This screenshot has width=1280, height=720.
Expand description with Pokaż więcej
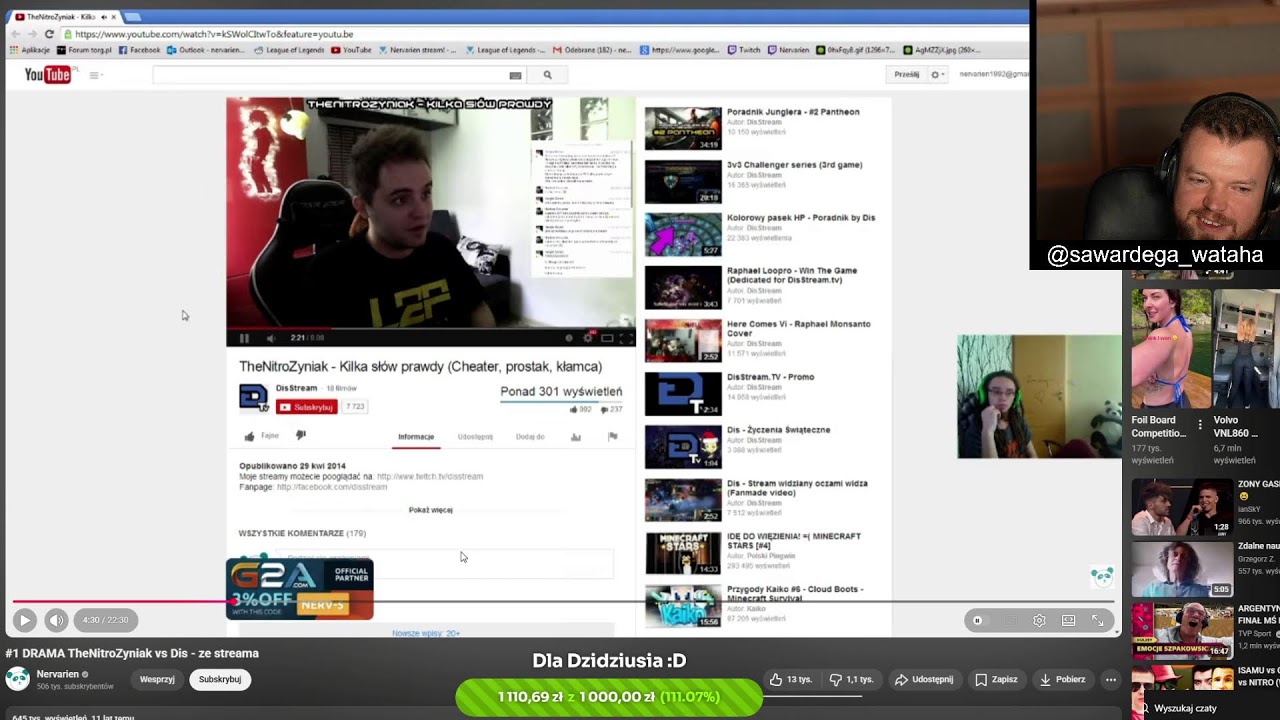[x=431, y=510]
